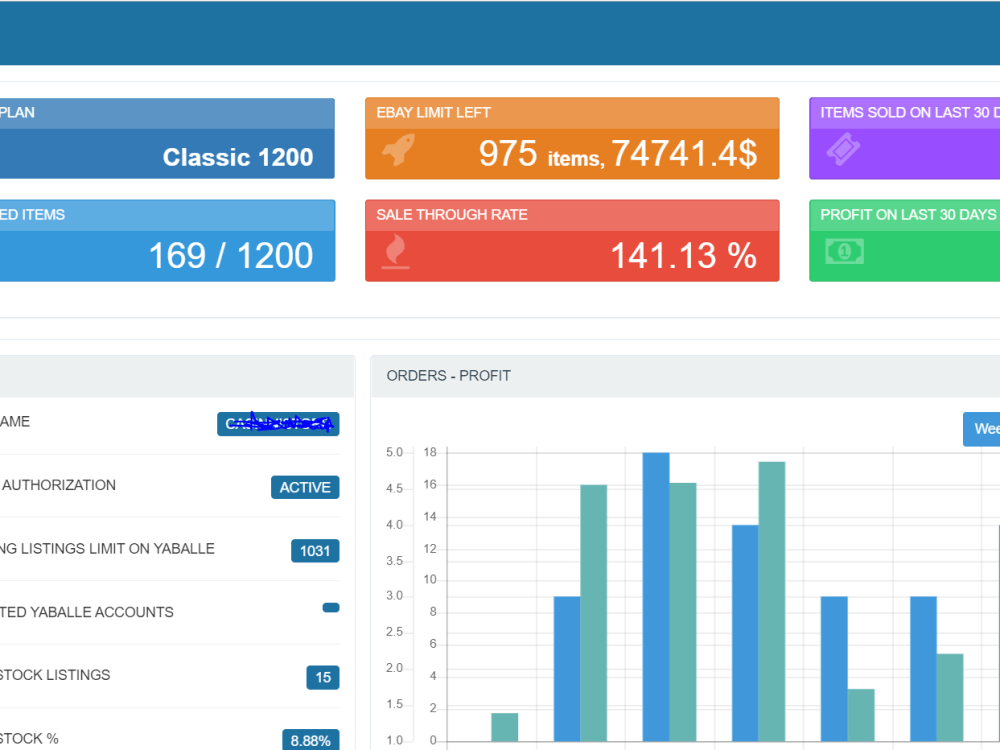Click the EBAY LIMIT LEFT card header
This screenshot has height=750, width=1000.
(572, 113)
